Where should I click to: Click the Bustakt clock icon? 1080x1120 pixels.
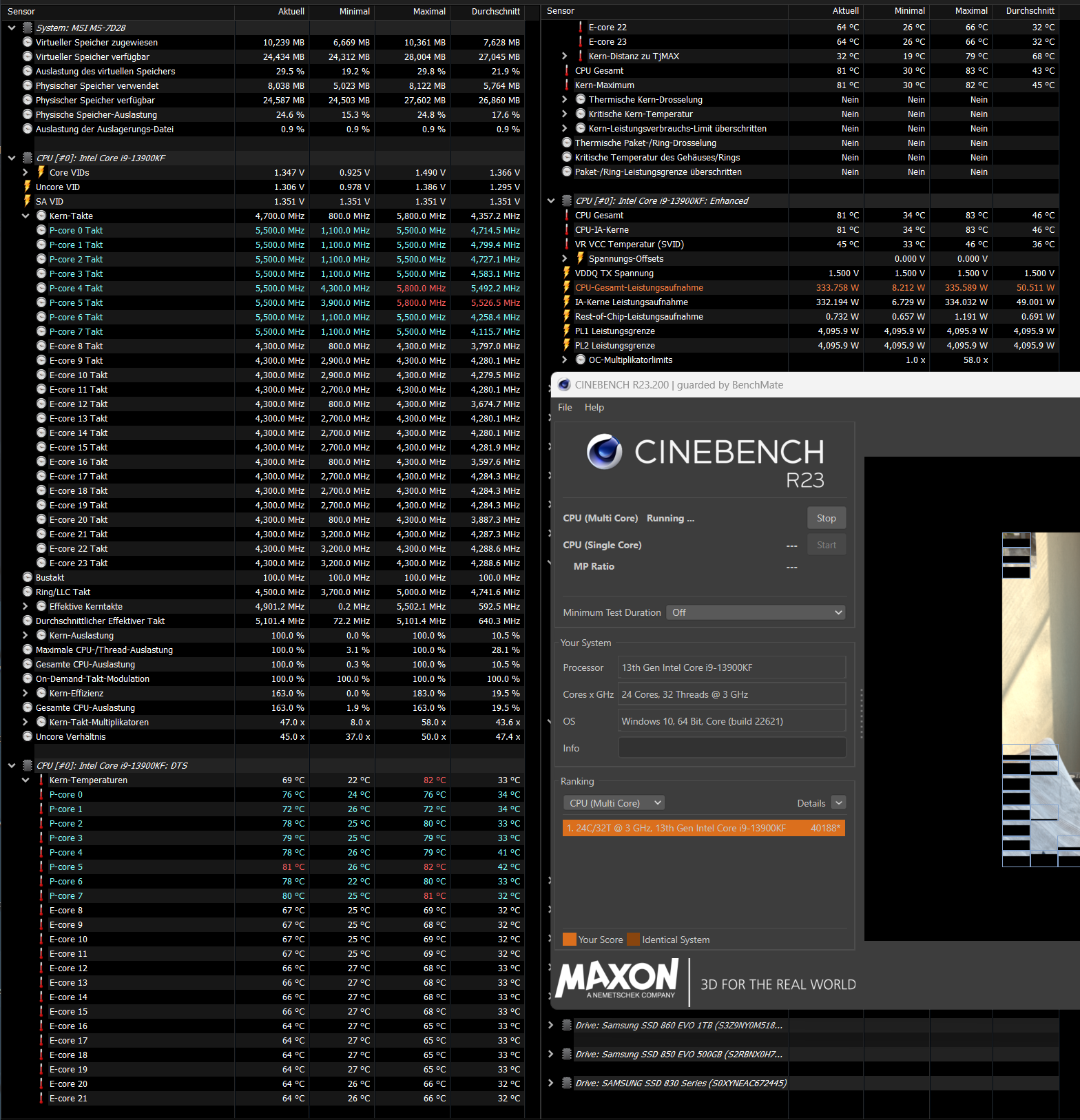click(28, 577)
